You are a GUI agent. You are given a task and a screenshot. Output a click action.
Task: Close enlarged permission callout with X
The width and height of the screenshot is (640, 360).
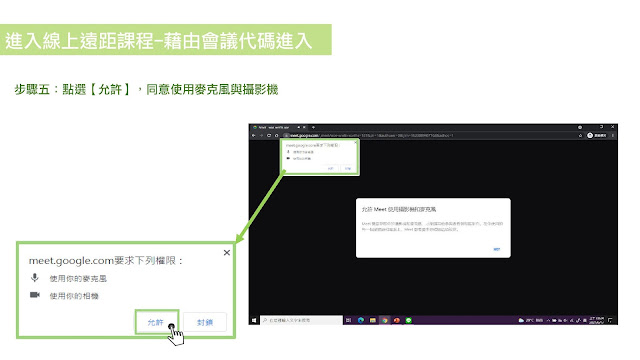coord(227,253)
